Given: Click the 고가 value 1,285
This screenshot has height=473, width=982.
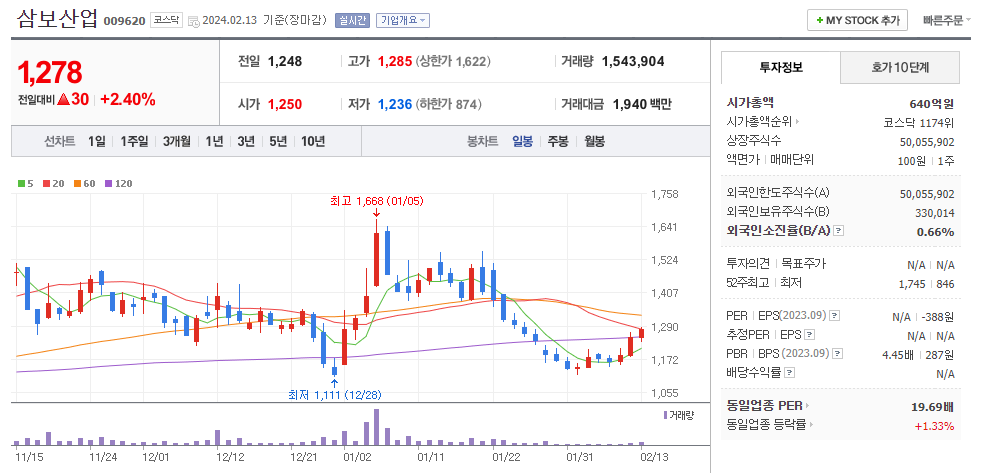Looking at the screenshot, I should [x=395, y=61].
